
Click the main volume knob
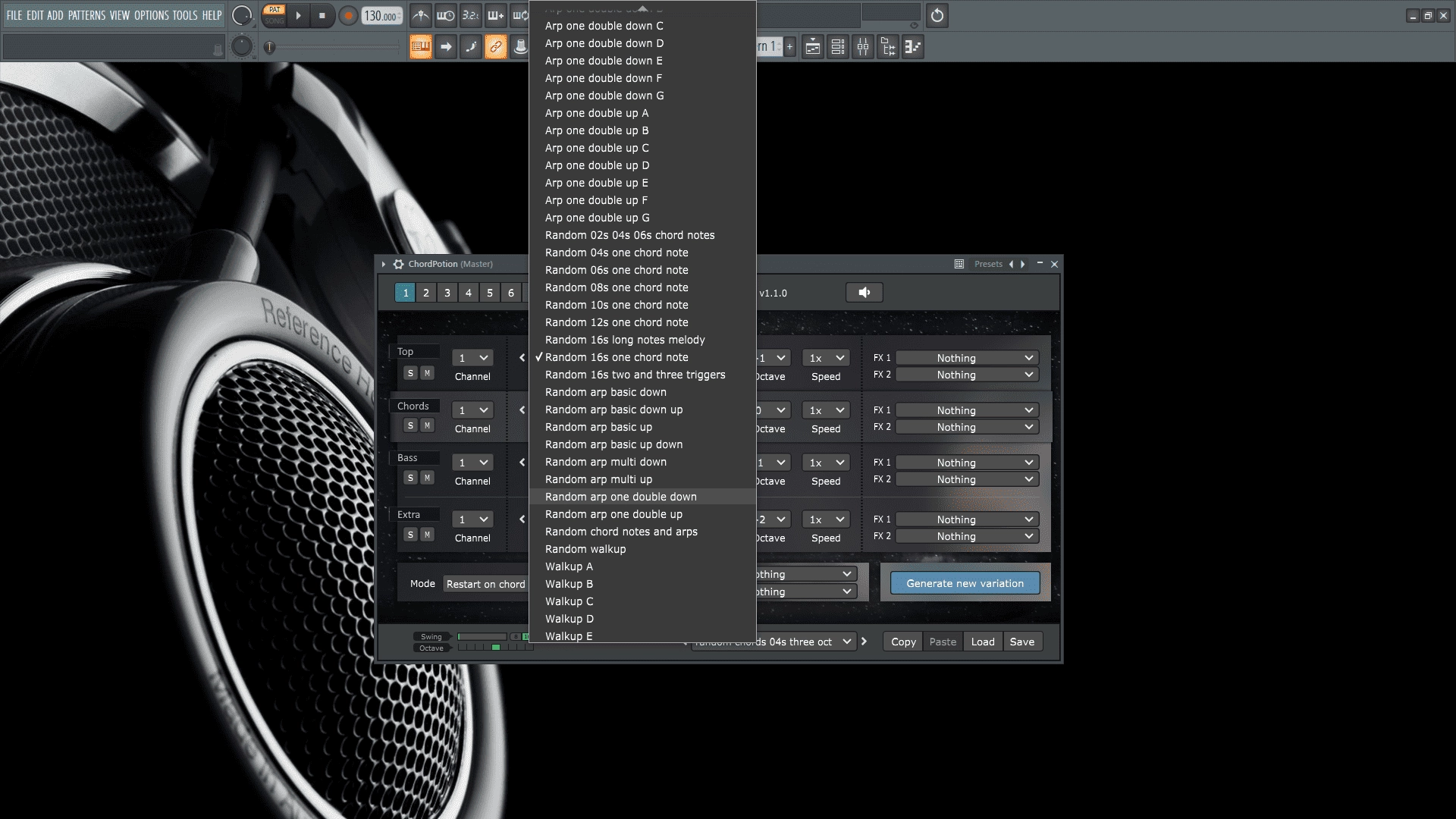pyautogui.click(x=241, y=15)
